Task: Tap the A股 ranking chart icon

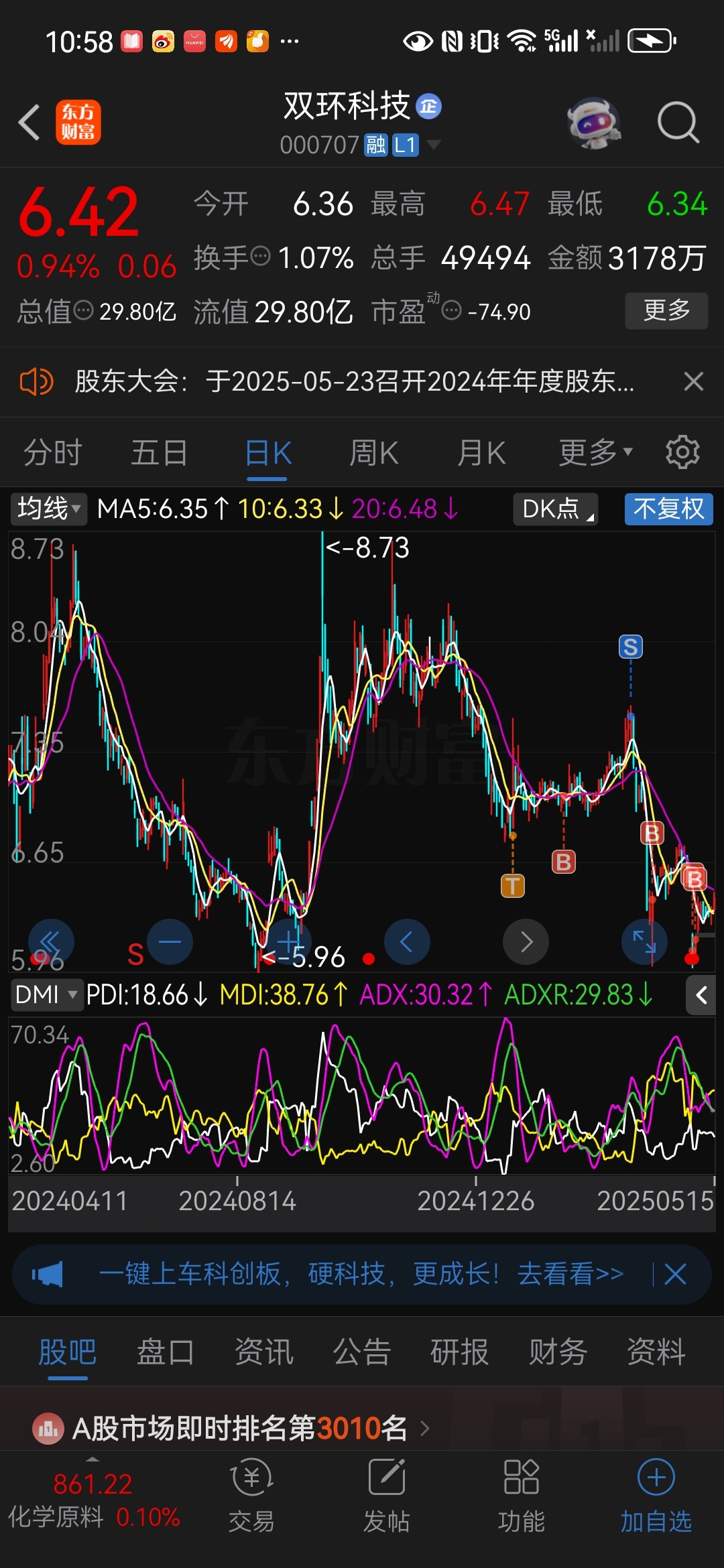Action: point(48,1428)
